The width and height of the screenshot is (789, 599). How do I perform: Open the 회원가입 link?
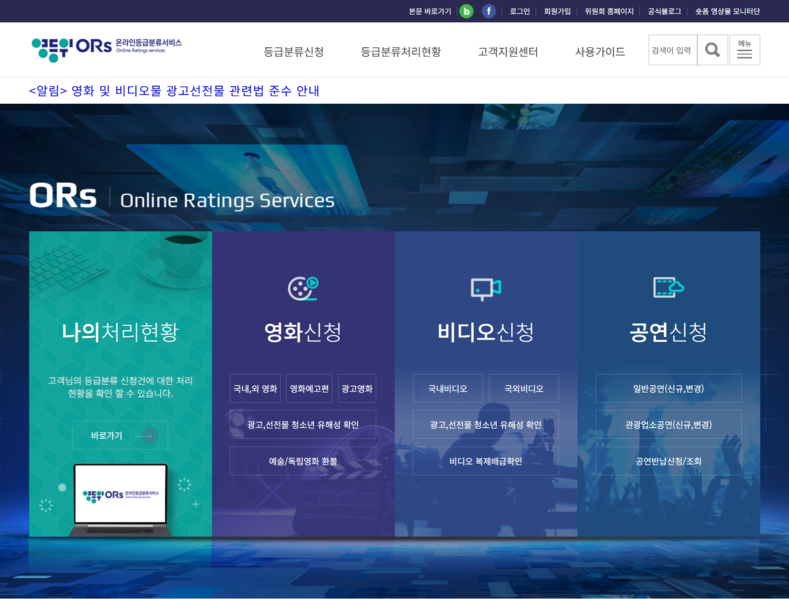tap(557, 11)
